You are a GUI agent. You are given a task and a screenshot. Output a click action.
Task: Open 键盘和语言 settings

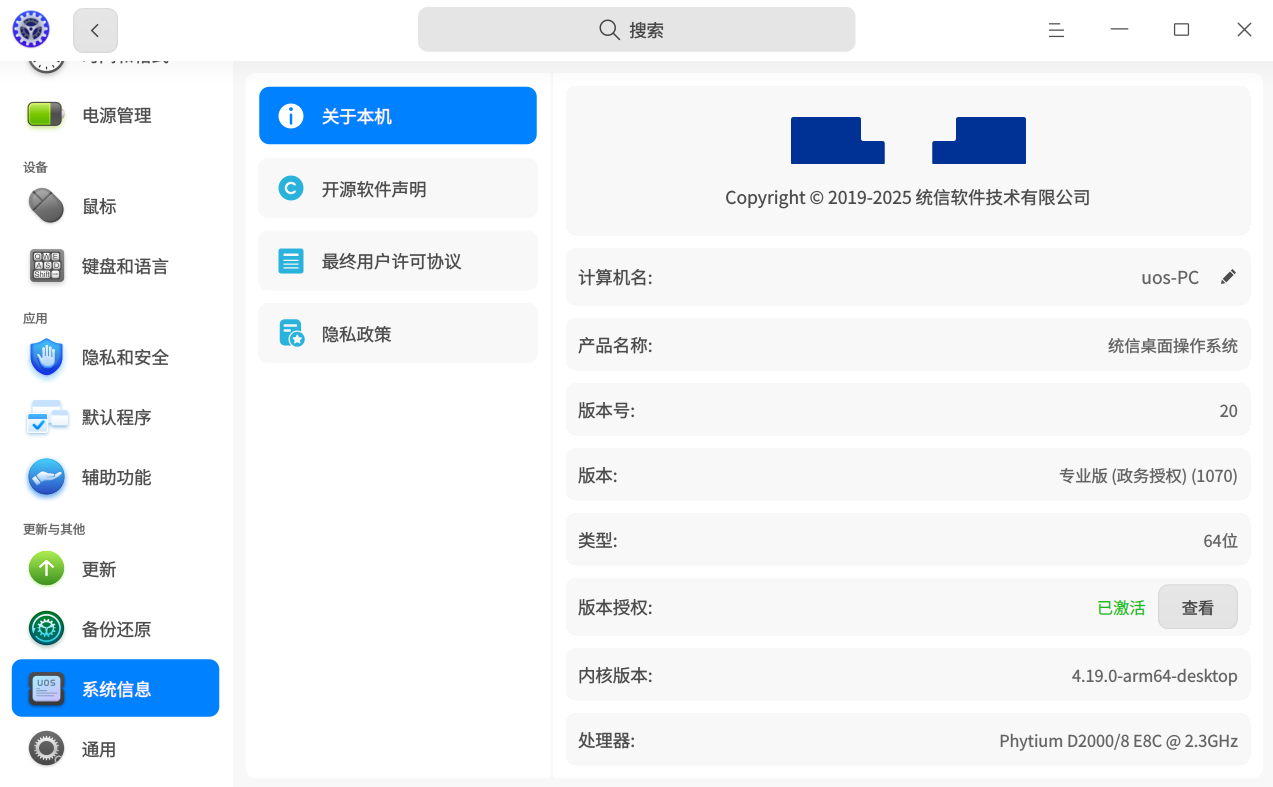(115, 266)
